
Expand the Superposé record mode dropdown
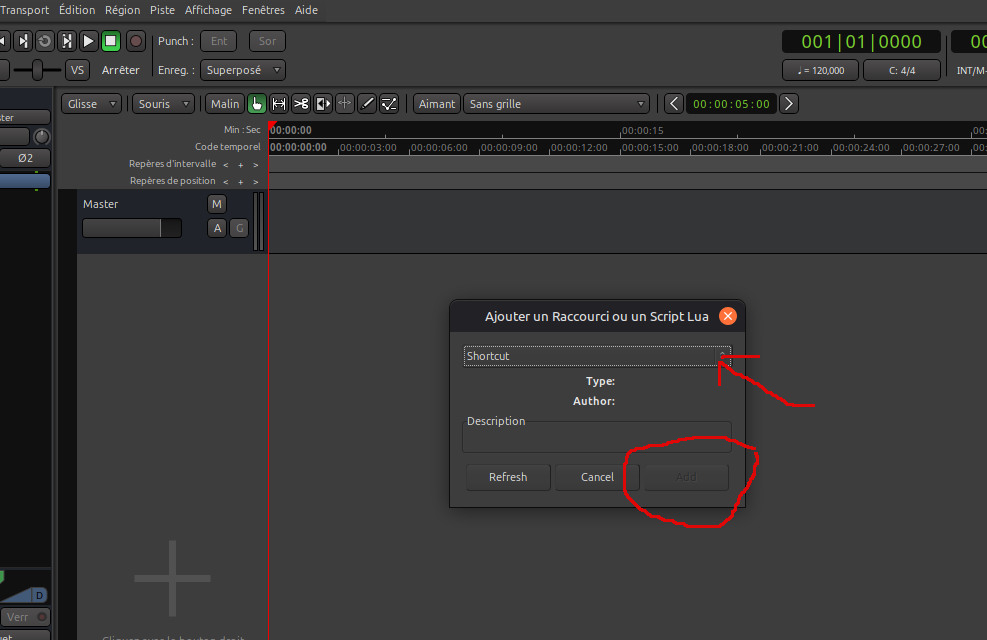tap(242, 70)
